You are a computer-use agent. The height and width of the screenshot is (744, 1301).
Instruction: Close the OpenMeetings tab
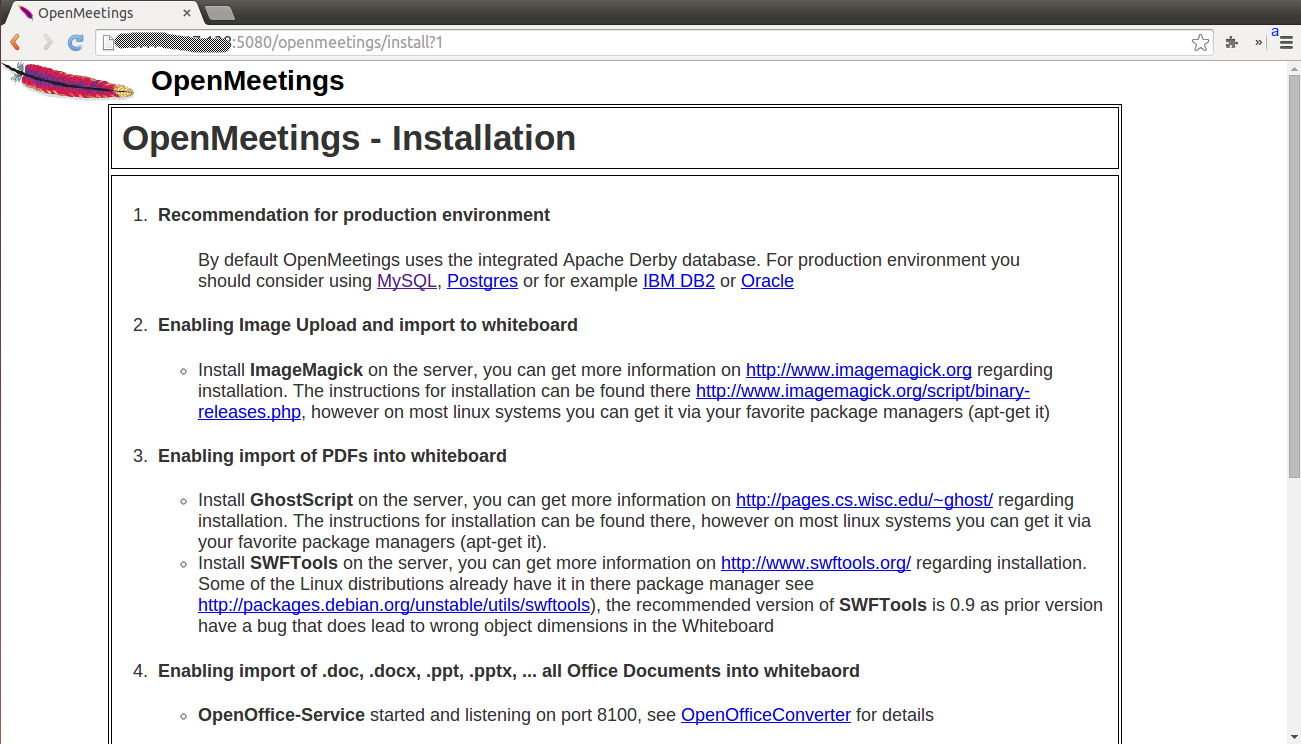pyautogui.click(x=188, y=13)
